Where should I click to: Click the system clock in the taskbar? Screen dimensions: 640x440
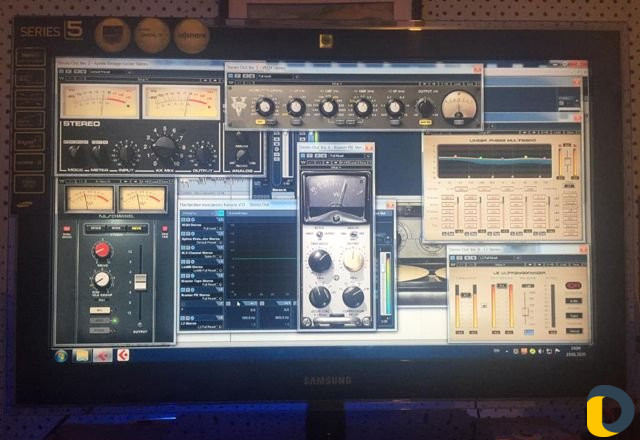575,351
